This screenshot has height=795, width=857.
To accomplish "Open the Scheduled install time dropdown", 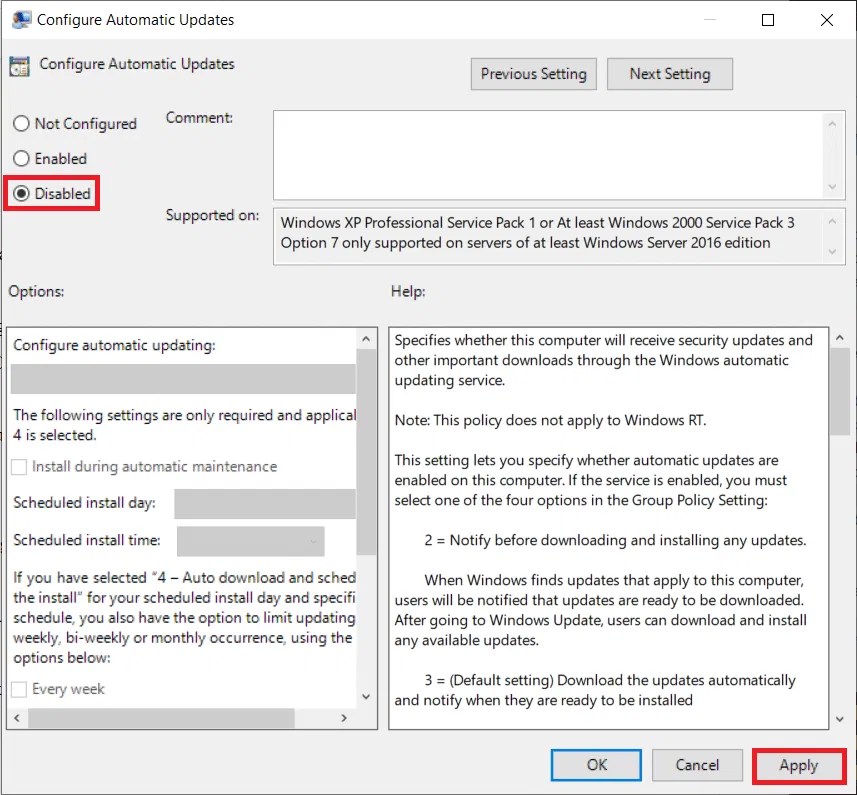I will point(248,540).
